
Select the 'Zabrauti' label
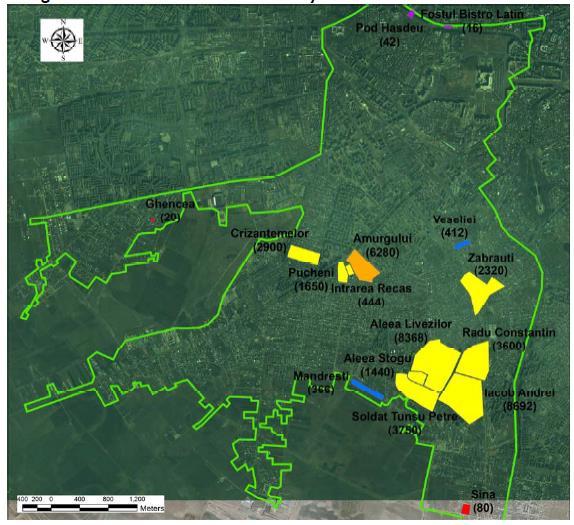[491, 258]
